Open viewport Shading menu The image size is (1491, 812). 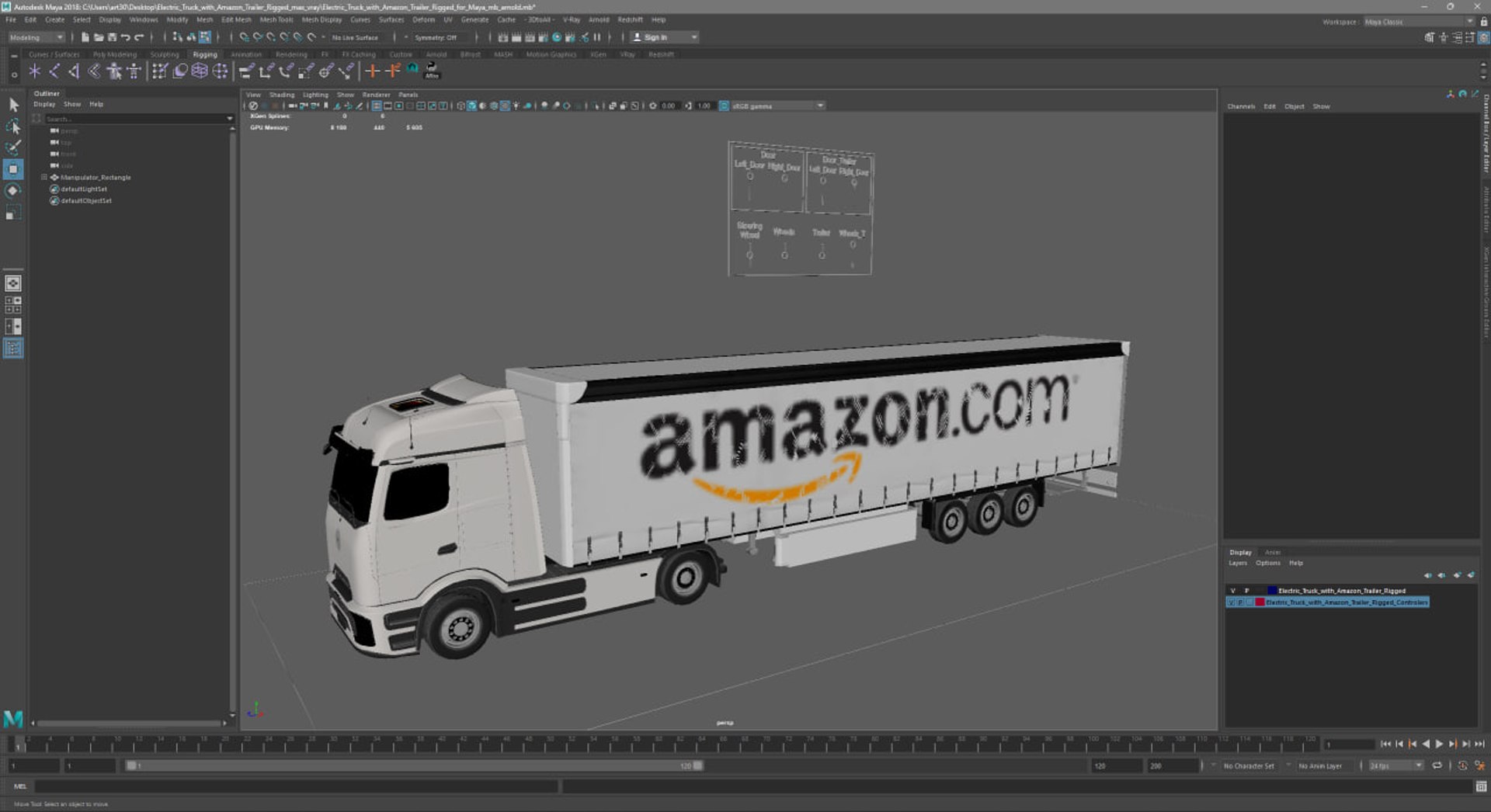[282, 95]
